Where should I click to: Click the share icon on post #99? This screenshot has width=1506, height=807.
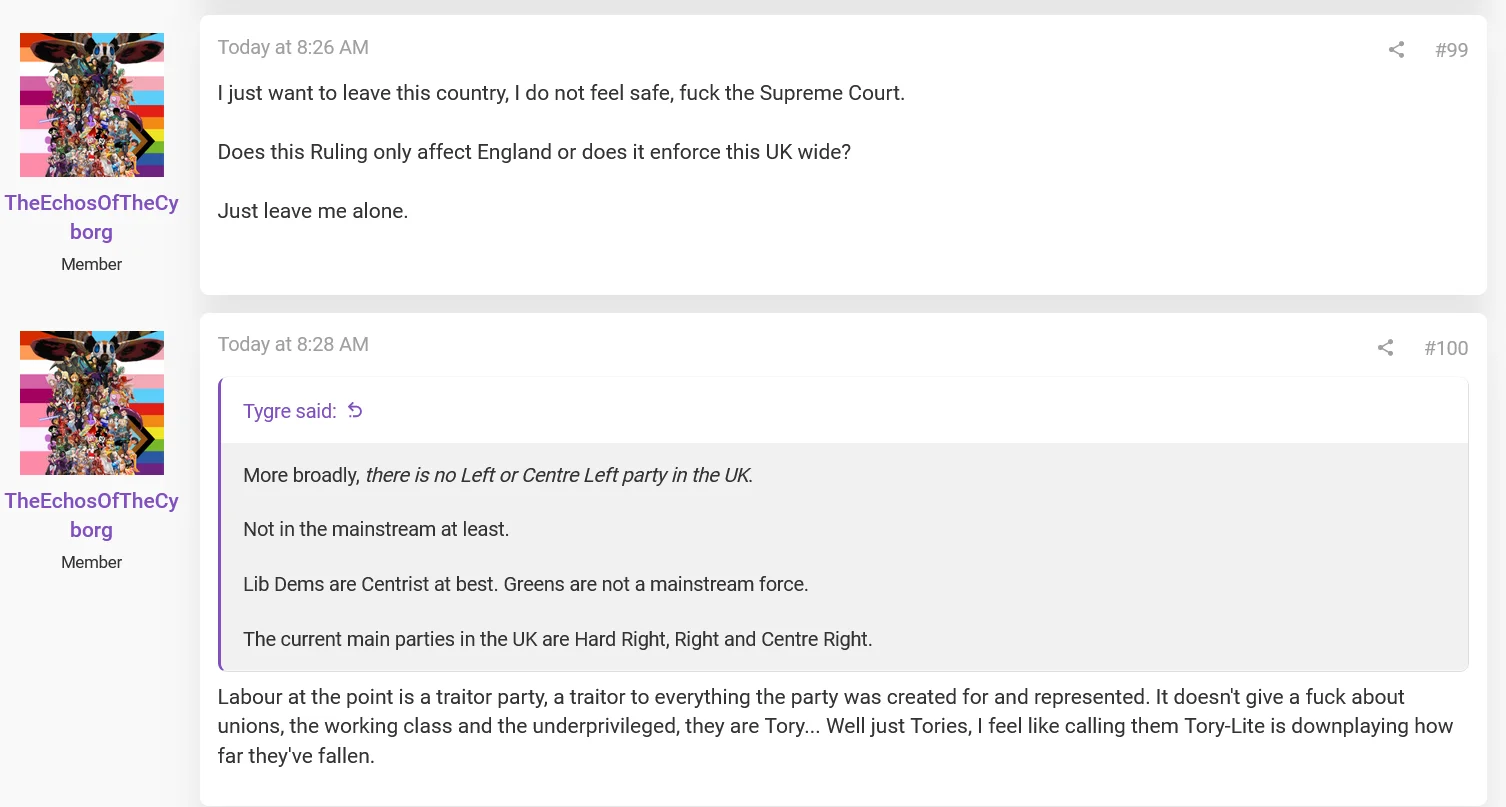point(1396,49)
